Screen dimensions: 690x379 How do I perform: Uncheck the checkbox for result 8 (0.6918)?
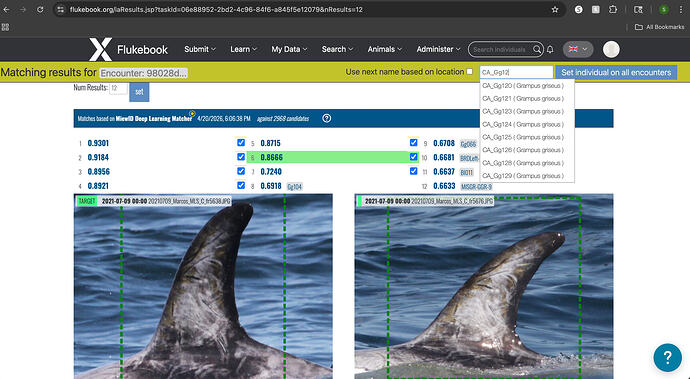pos(241,185)
